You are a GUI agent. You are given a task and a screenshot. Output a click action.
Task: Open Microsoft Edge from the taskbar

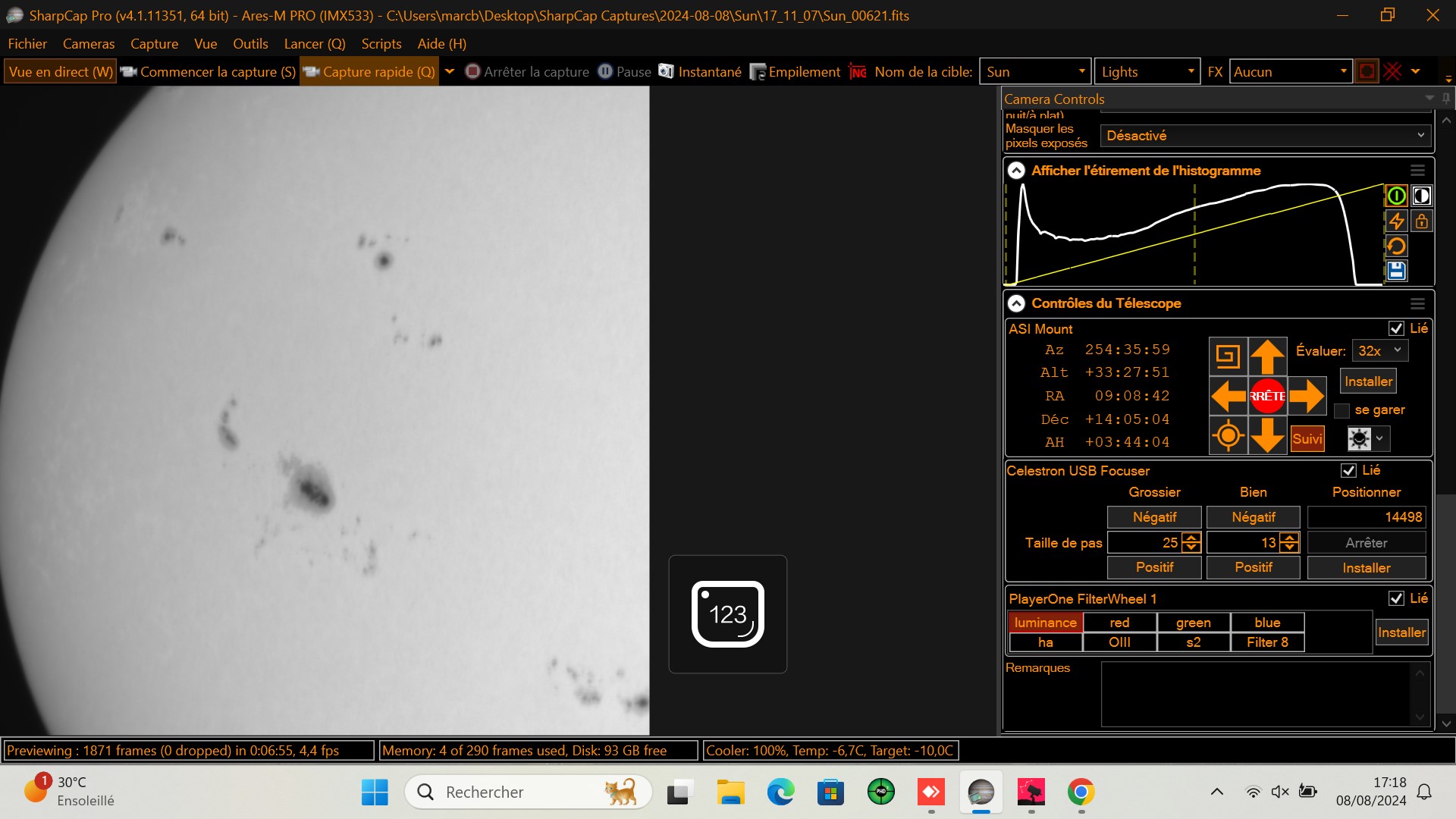[x=780, y=792]
